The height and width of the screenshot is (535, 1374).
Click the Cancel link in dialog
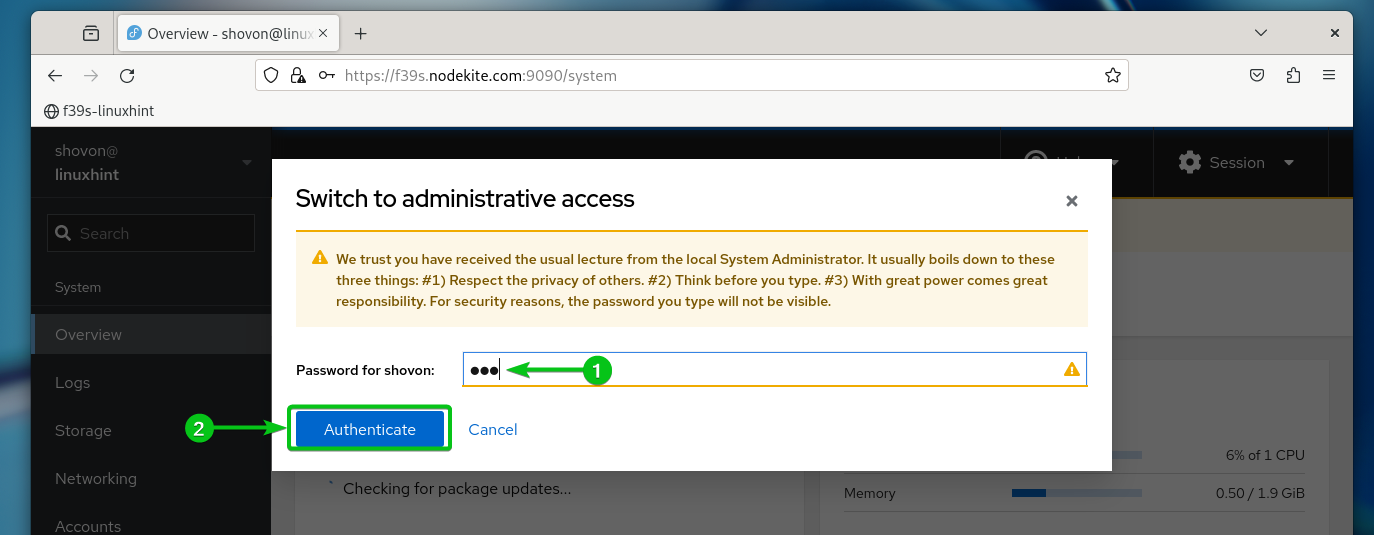pos(493,429)
